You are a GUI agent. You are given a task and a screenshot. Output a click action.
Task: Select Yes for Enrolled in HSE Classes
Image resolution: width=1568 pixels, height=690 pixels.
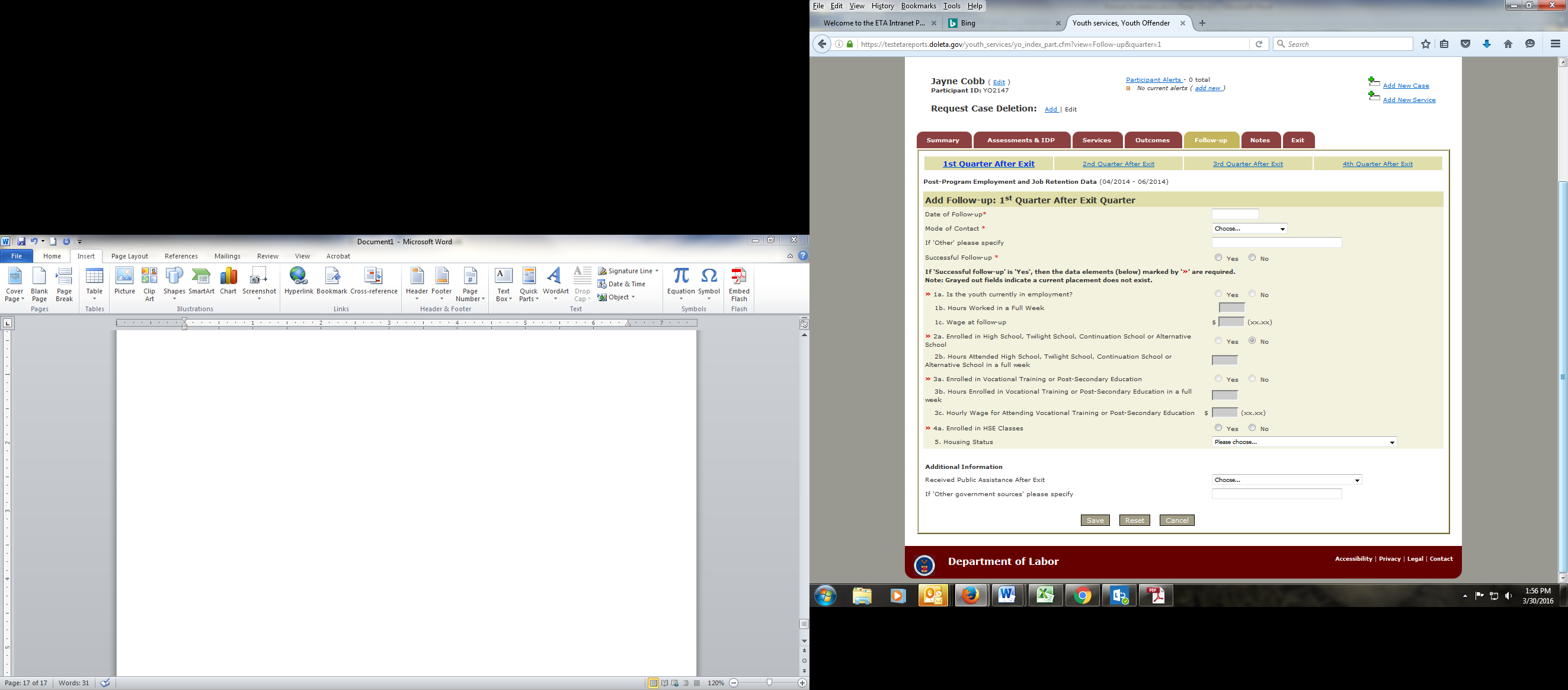point(1218,427)
